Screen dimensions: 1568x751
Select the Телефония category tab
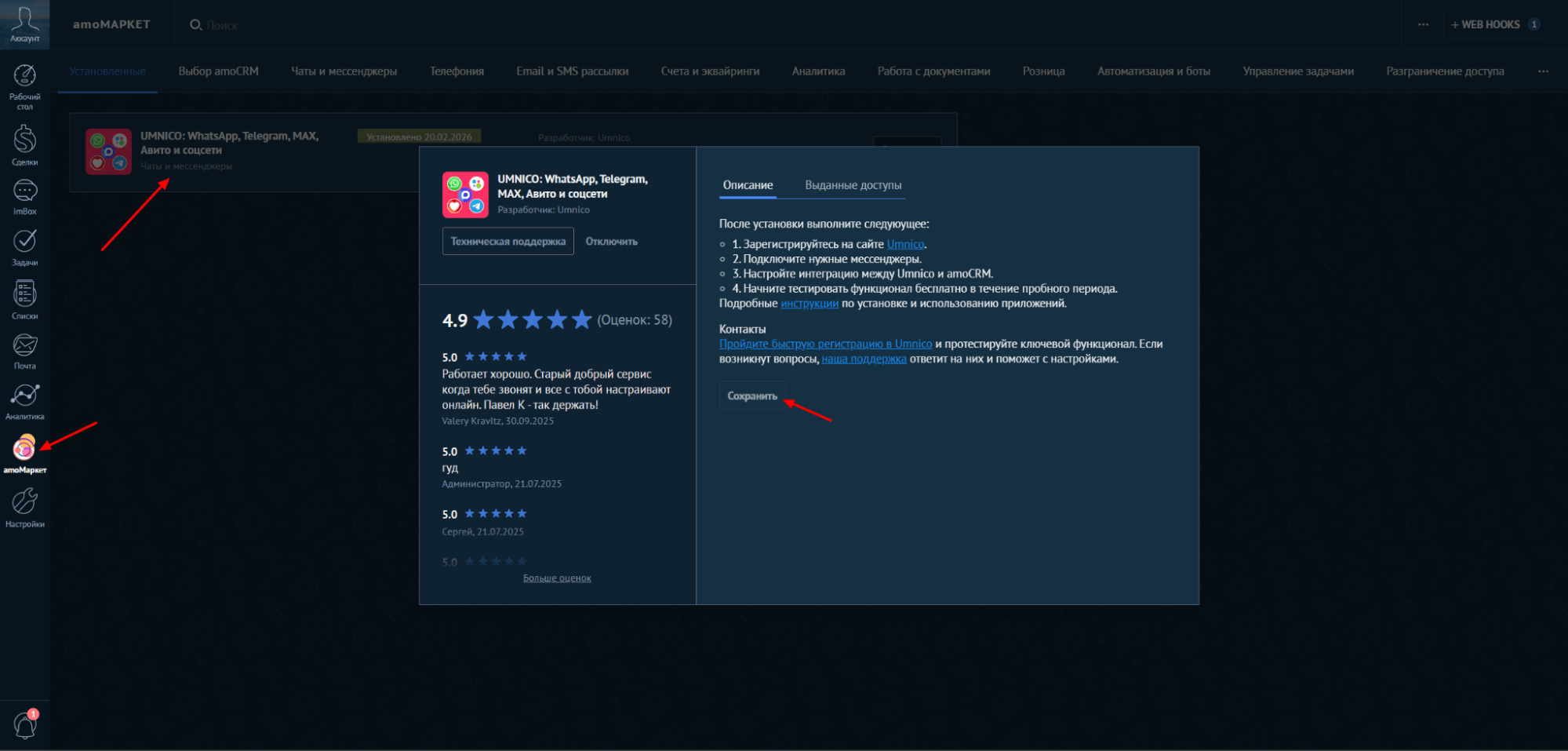point(457,71)
